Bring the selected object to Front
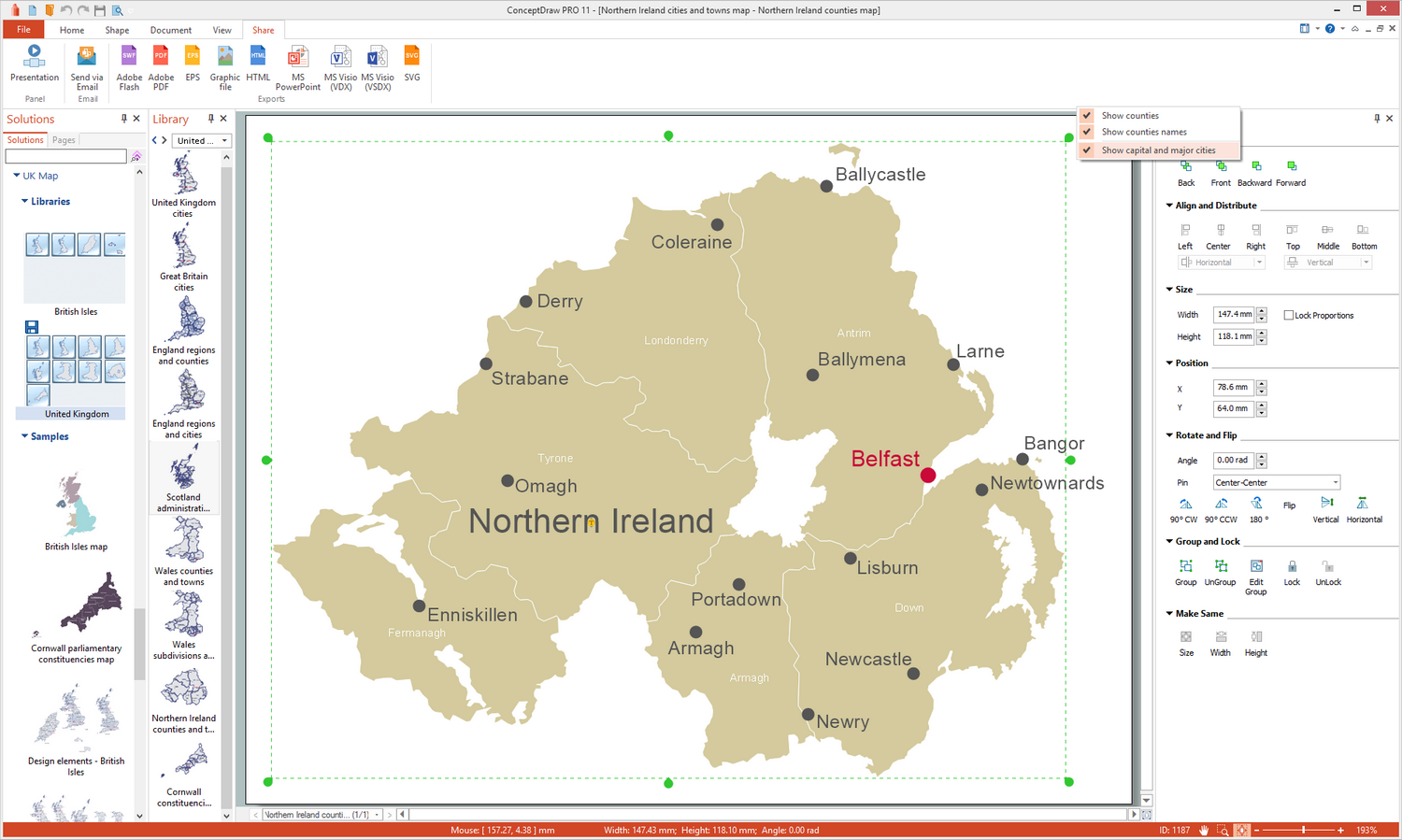Viewport: 1402px width, 840px height. 1221,172
